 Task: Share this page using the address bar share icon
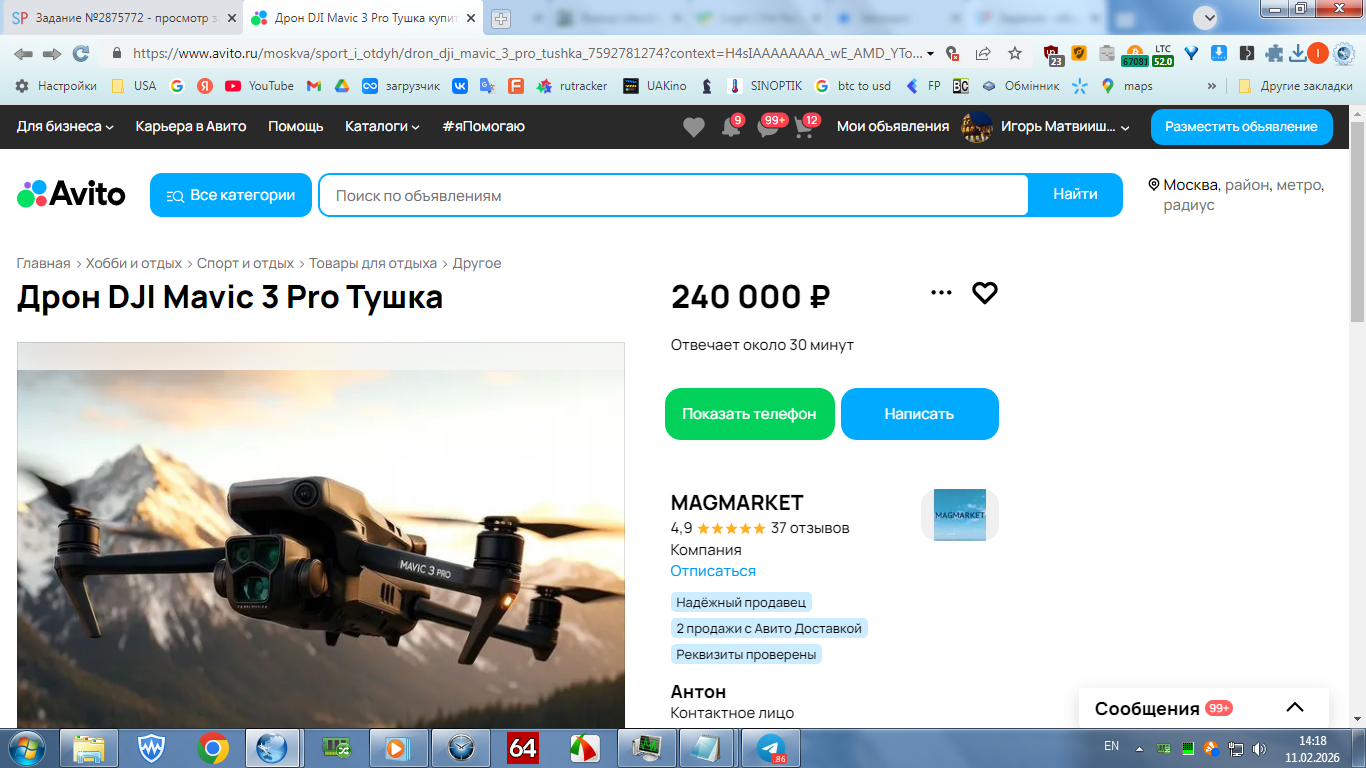pos(983,54)
